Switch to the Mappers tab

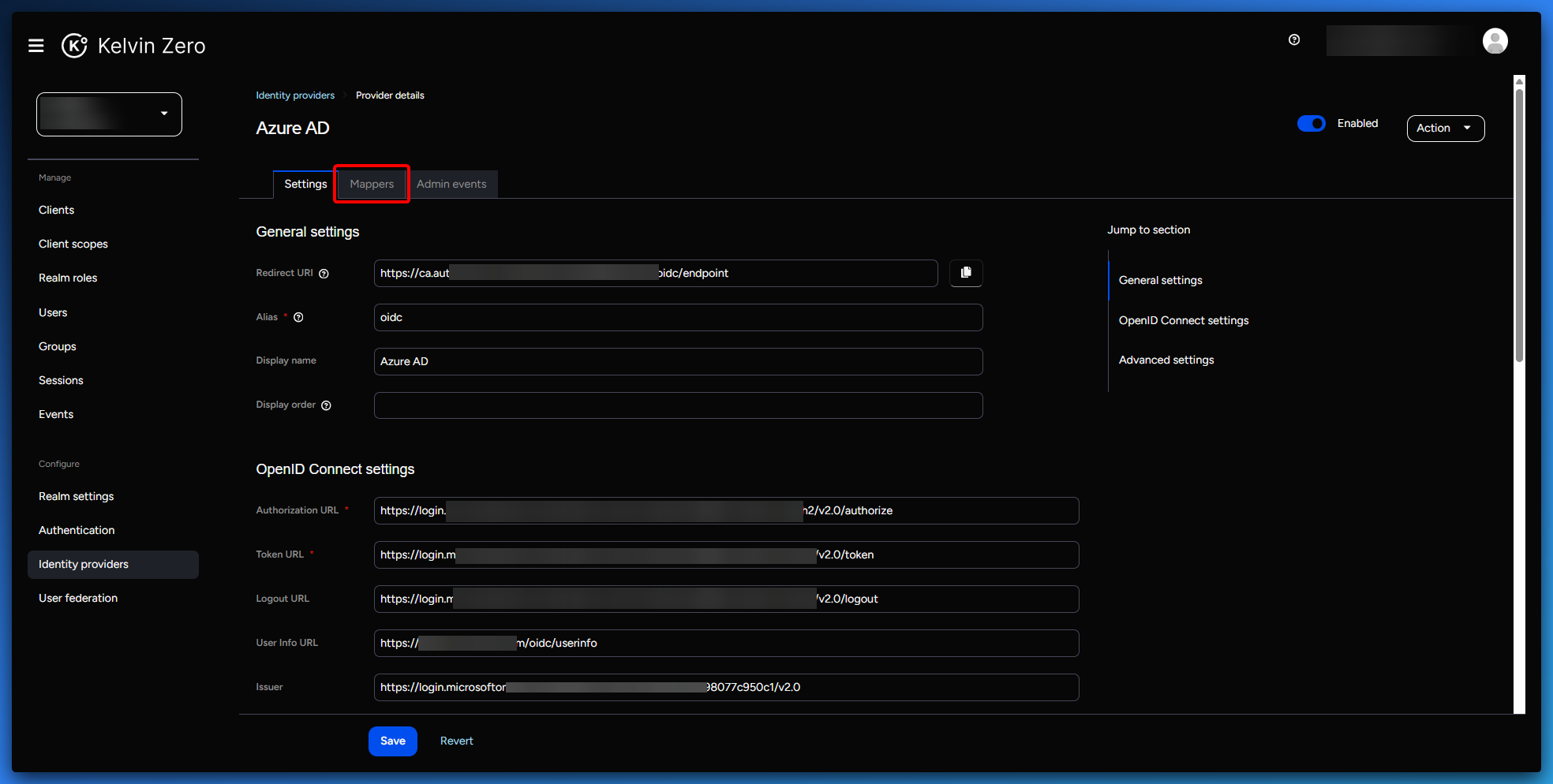372,184
